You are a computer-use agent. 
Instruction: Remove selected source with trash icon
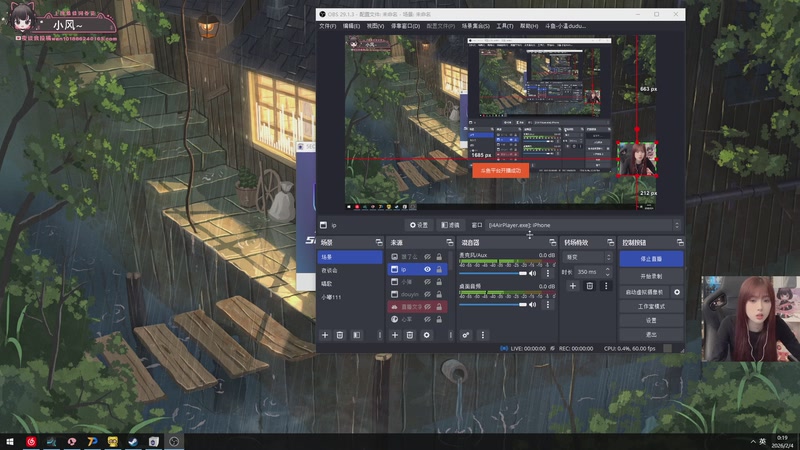(410, 335)
